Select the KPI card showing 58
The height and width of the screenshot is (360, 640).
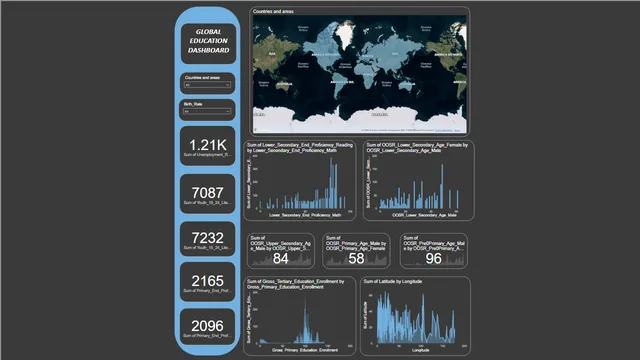point(356,251)
